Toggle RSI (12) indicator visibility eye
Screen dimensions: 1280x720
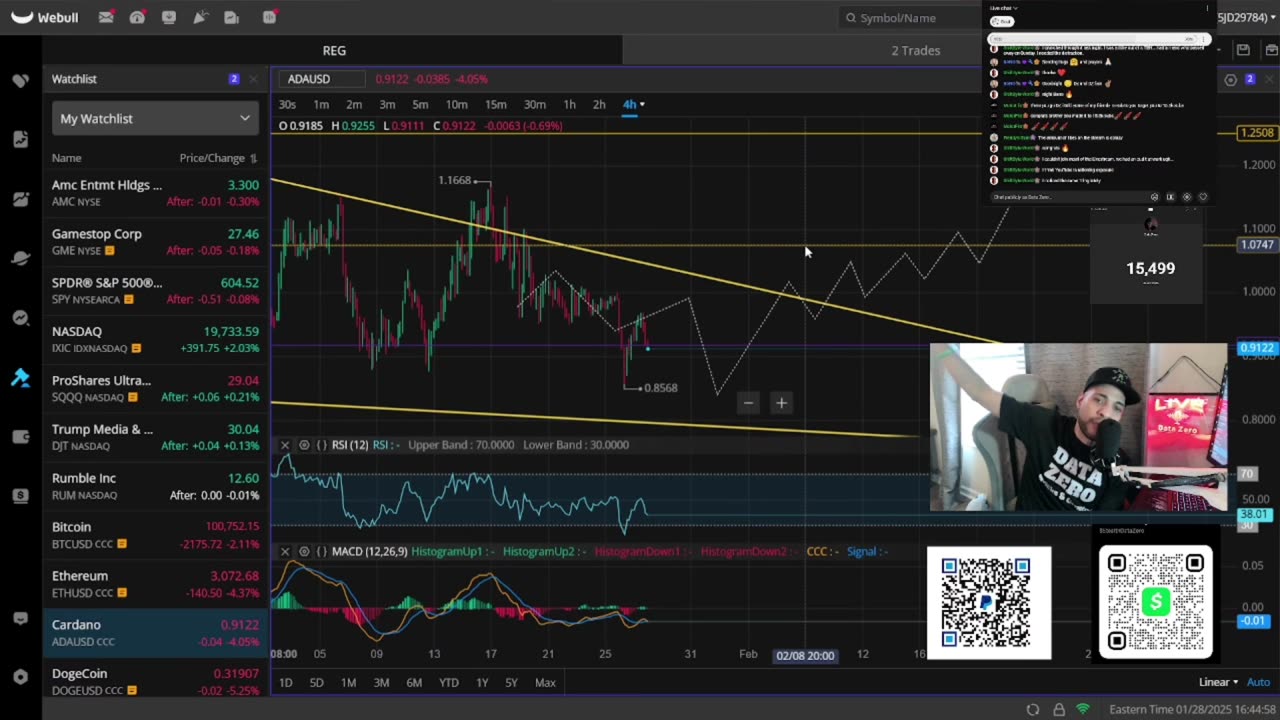click(x=304, y=445)
